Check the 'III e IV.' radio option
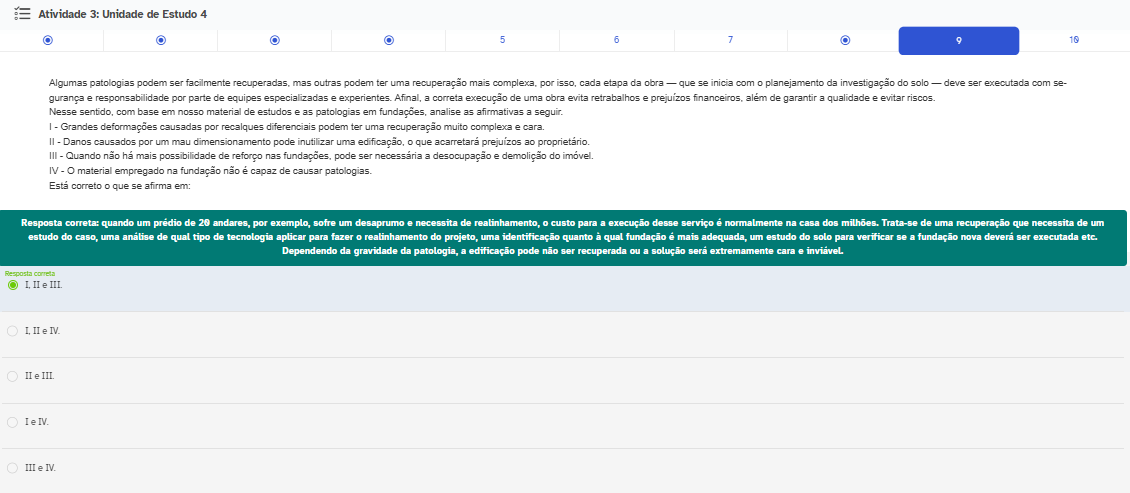This screenshot has height=493, width=1130. pos(13,468)
